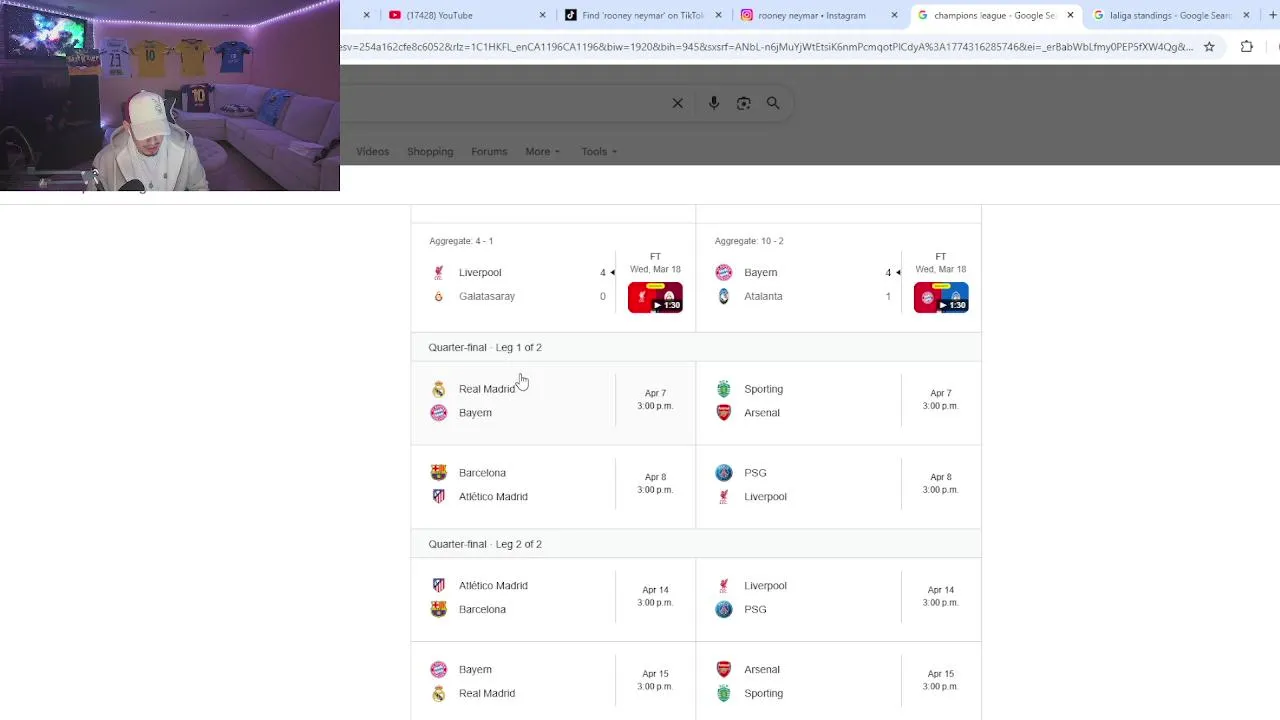Click the Sporting crest in Leg 1

coord(724,389)
